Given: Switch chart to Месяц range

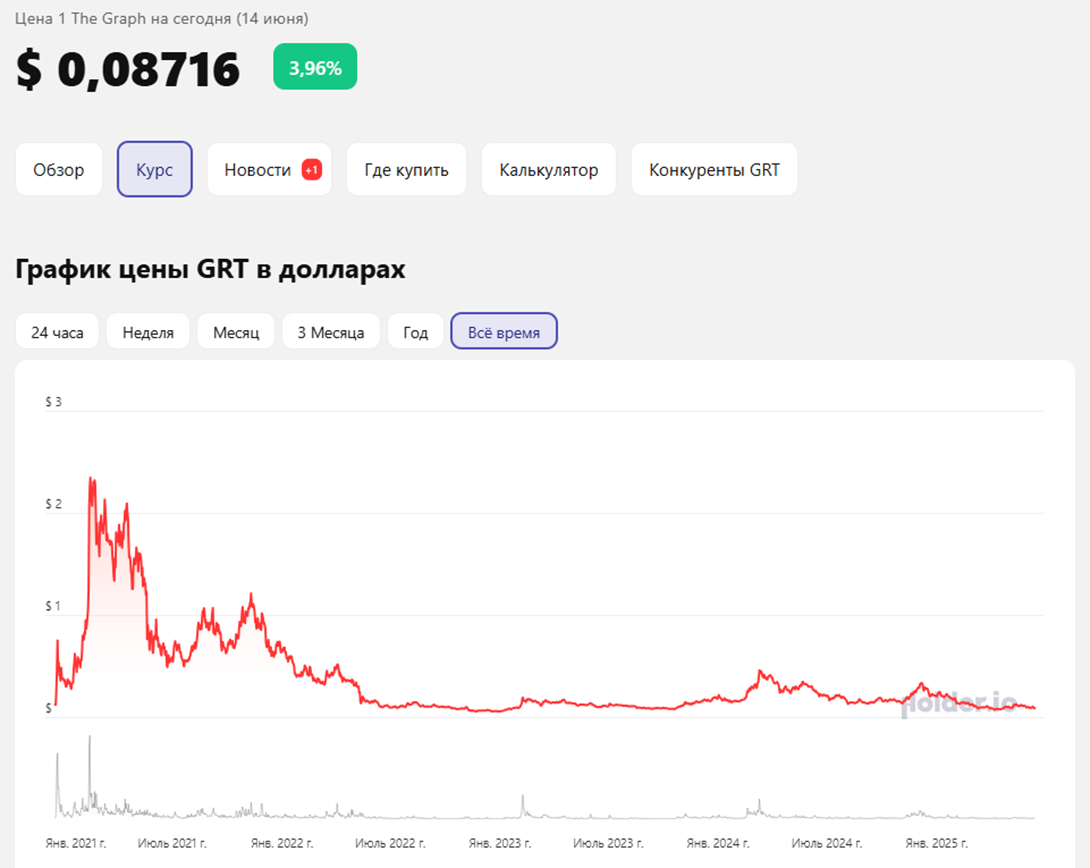Looking at the screenshot, I should 236,332.
